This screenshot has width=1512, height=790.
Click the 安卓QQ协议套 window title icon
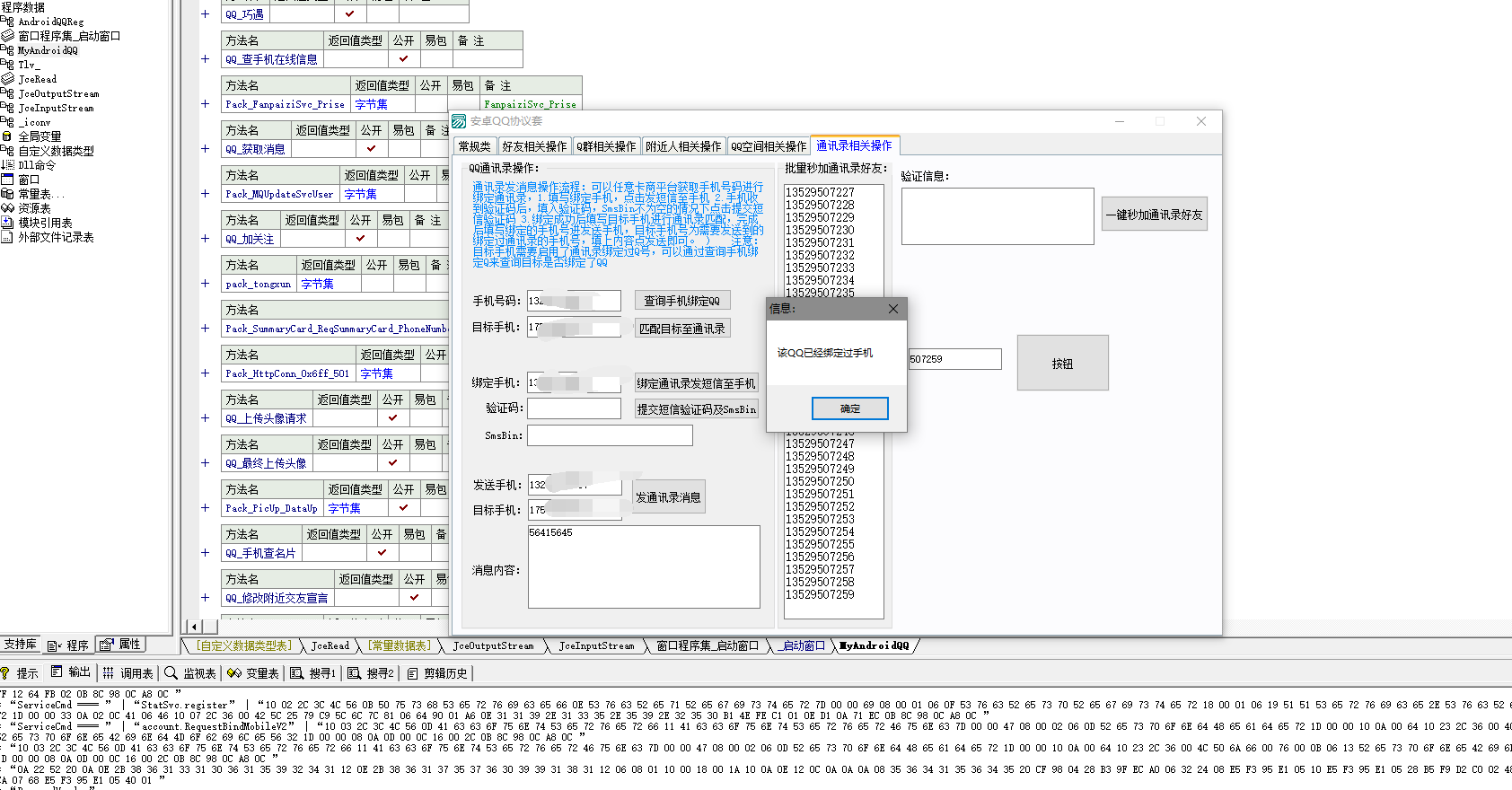[x=459, y=121]
